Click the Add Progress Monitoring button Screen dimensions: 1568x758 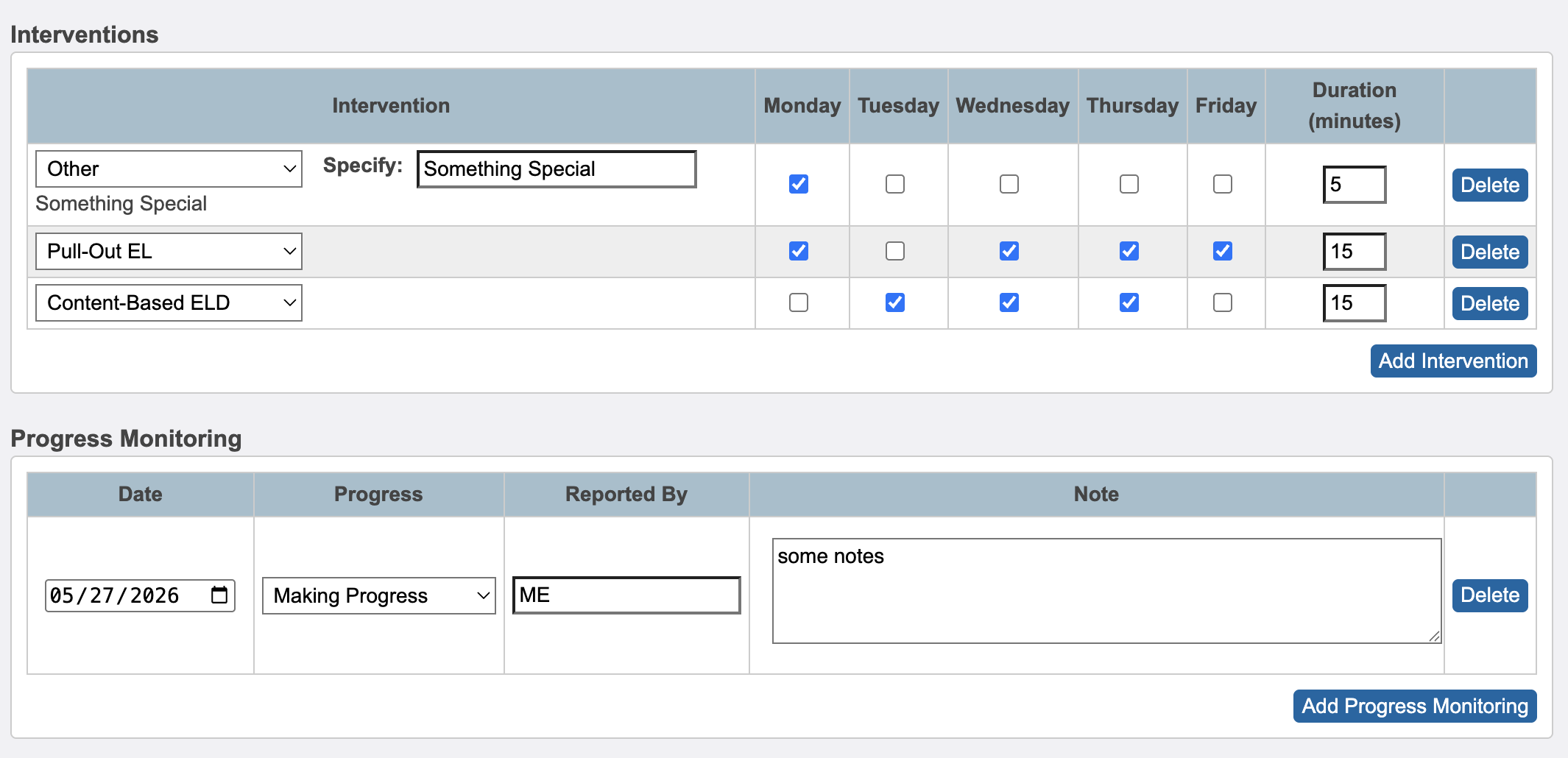[x=1415, y=706]
